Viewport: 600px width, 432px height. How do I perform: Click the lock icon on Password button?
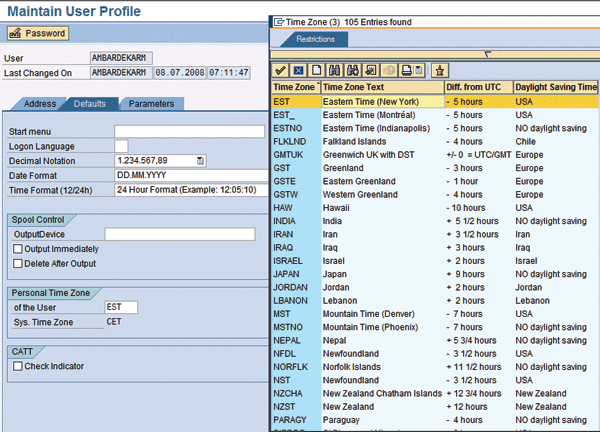click(x=15, y=33)
